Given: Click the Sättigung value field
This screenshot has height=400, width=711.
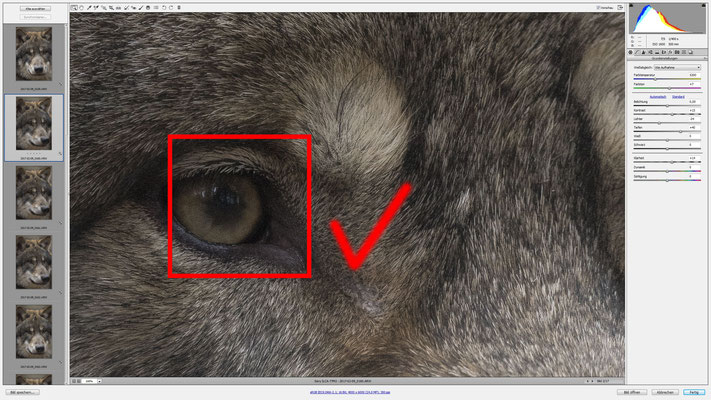Looking at the screenshot, I should tap(695, 176).
